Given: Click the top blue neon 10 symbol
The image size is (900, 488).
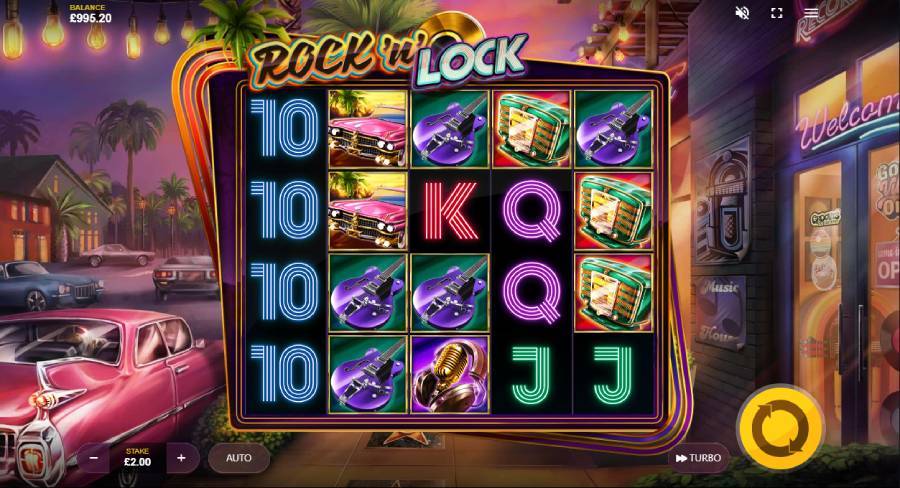Looking at the screenshot, I should click(285, 129).
